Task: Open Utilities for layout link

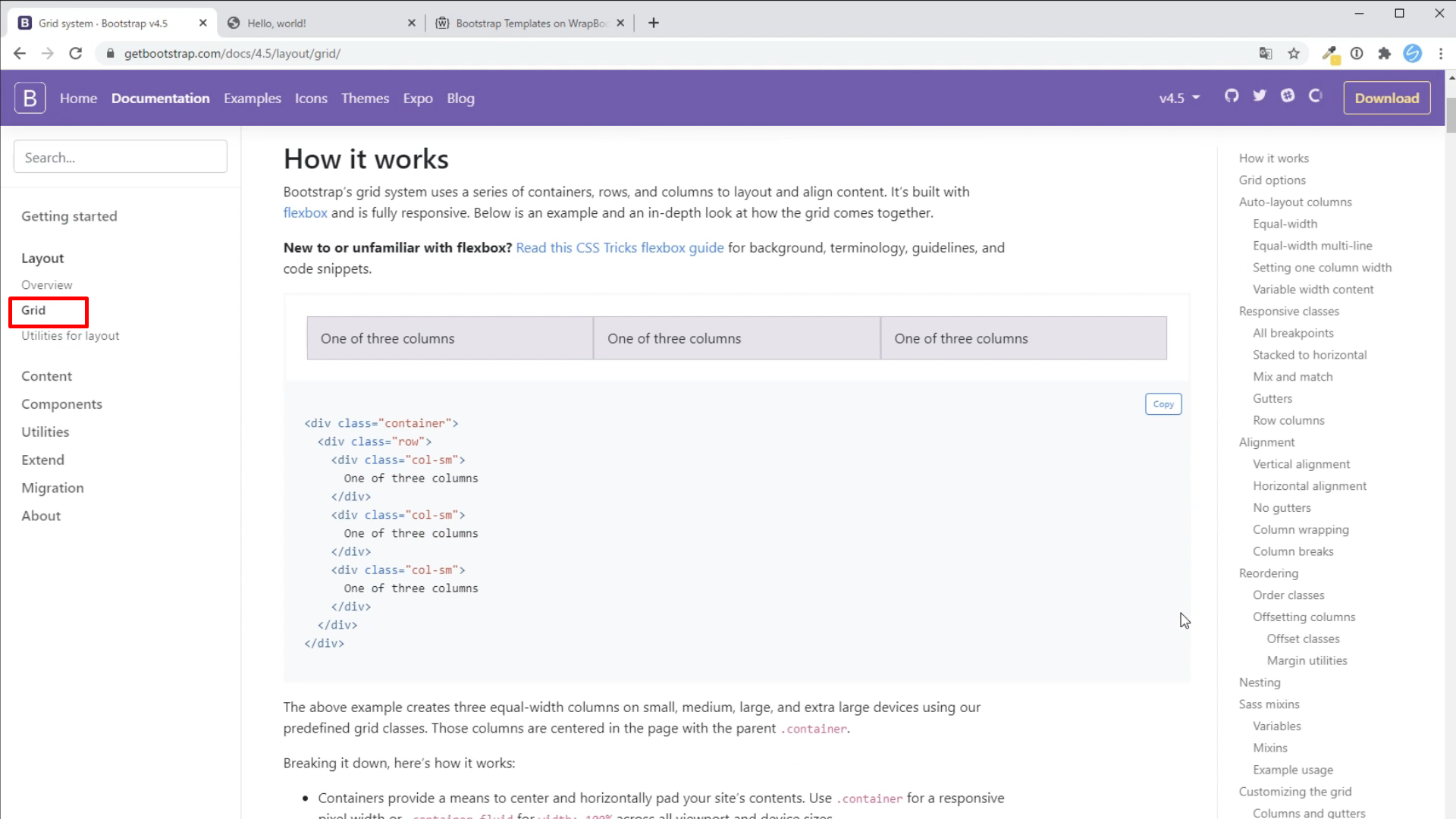Action: 70,336
